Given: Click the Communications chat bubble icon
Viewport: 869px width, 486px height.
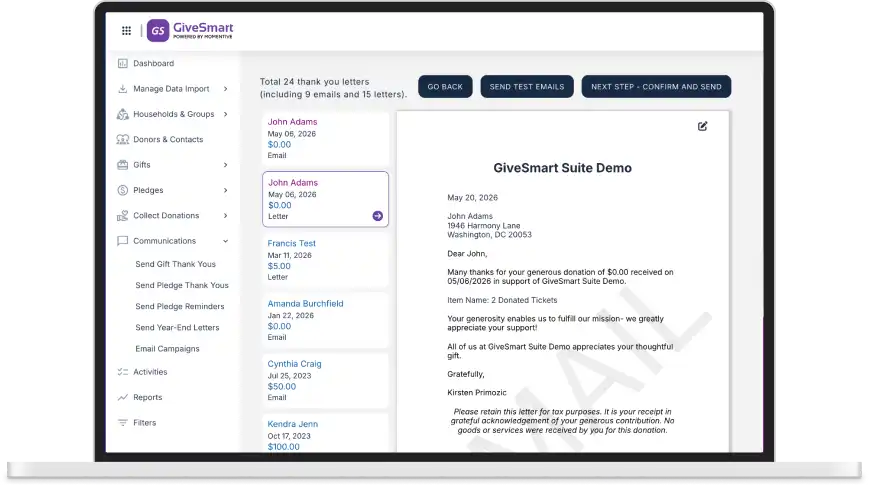Looking at the screenshot, I should 122,241.
